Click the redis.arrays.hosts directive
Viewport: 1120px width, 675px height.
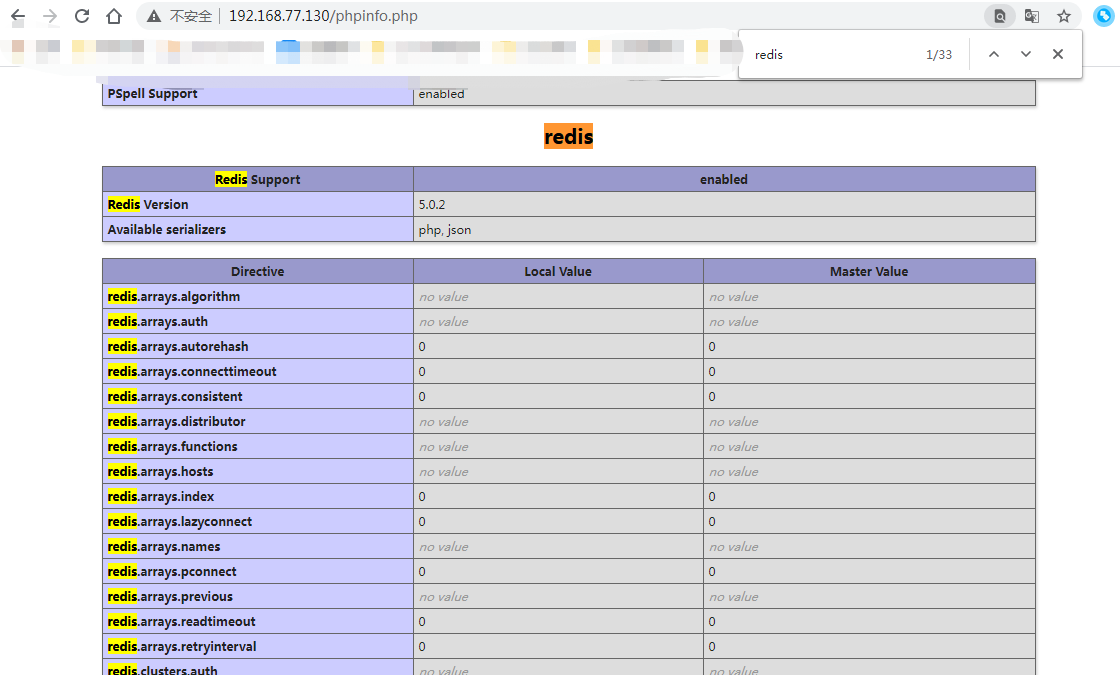(x=160, y=471)
